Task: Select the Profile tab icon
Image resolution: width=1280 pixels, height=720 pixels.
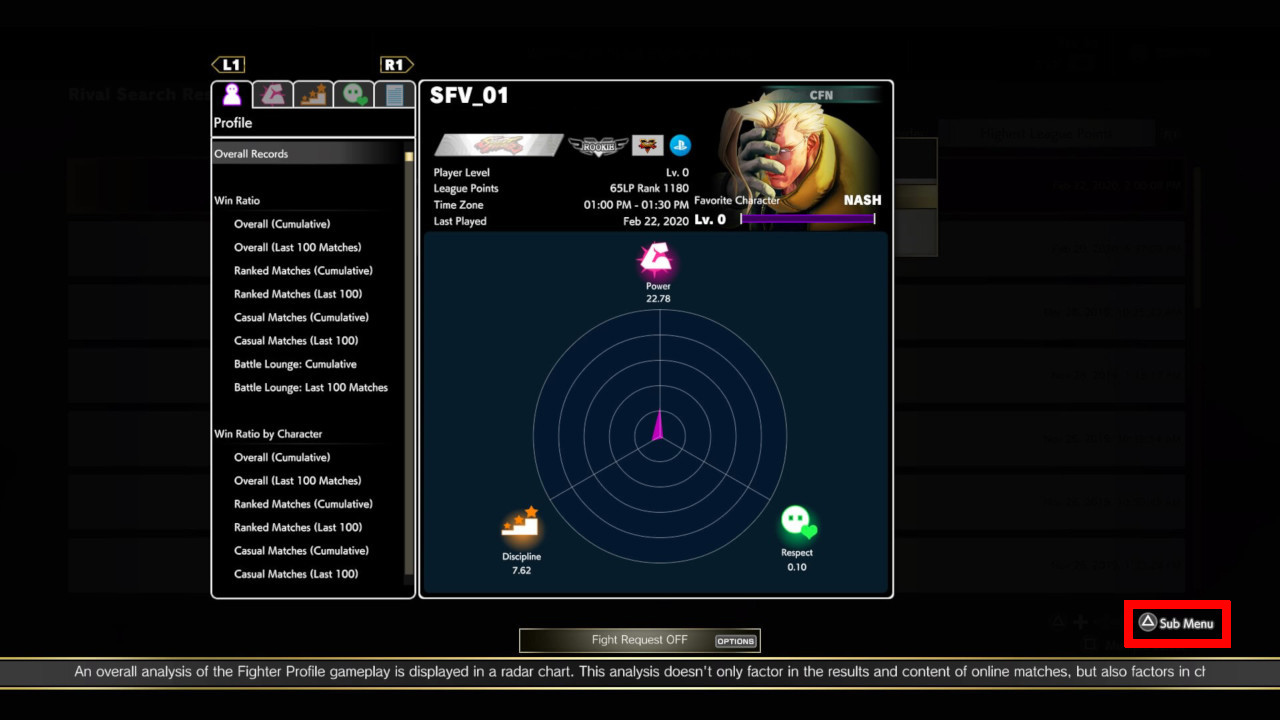Action: click(232, 94)
